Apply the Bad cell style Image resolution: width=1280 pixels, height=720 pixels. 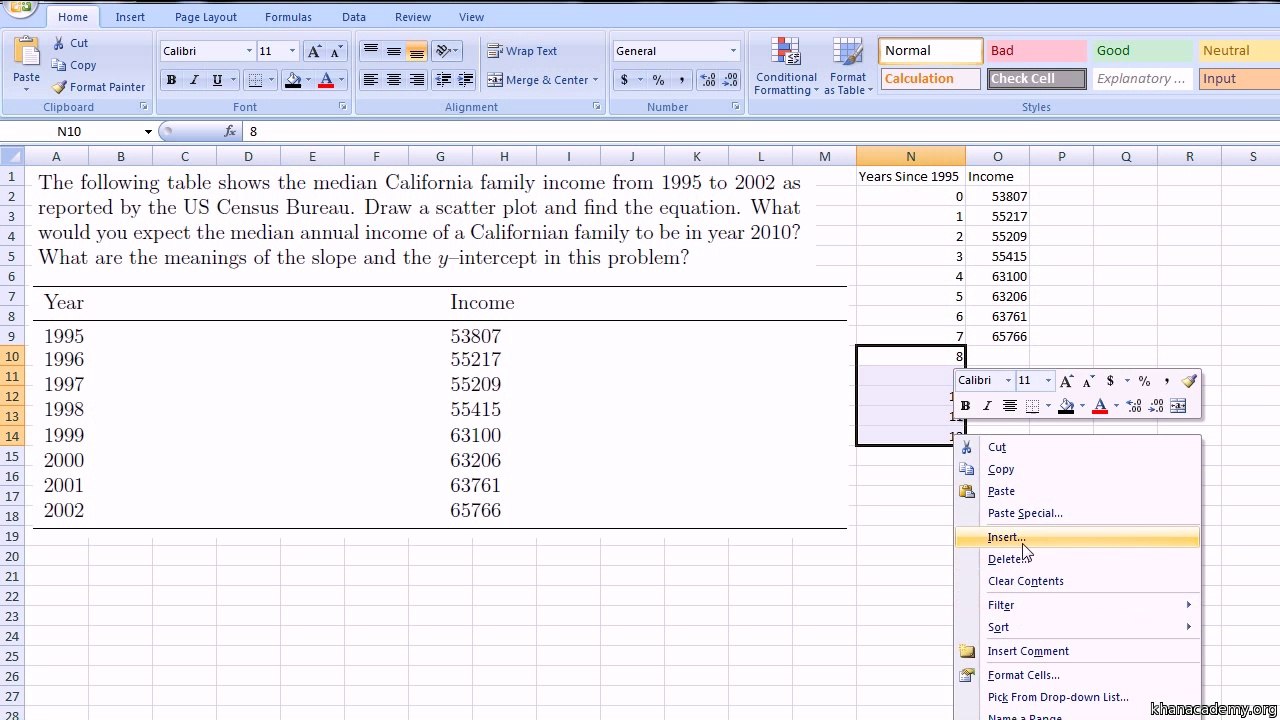(x=1036, y=51)
